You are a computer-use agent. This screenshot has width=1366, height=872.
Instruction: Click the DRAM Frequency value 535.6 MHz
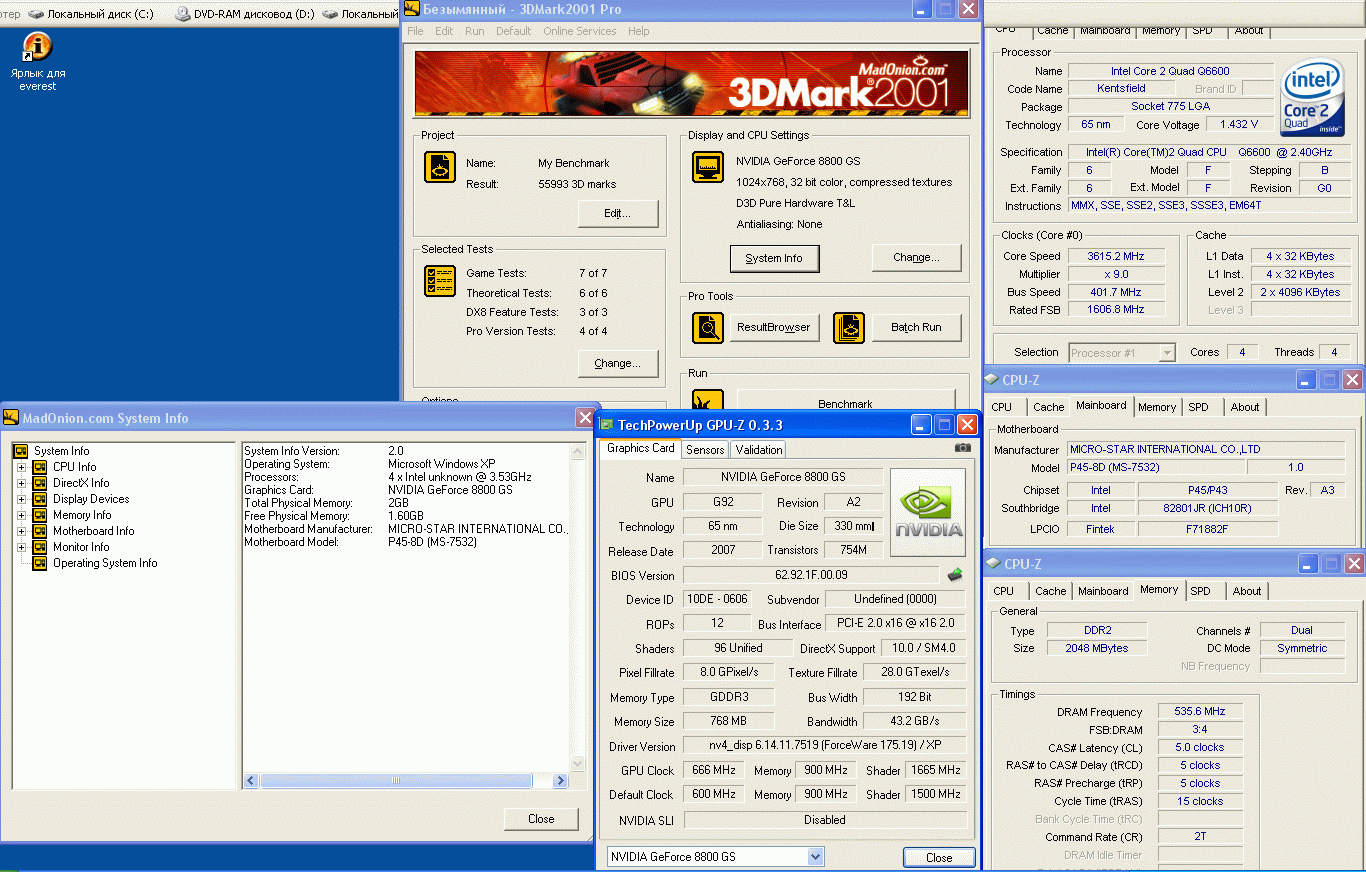coord(1200,711)
